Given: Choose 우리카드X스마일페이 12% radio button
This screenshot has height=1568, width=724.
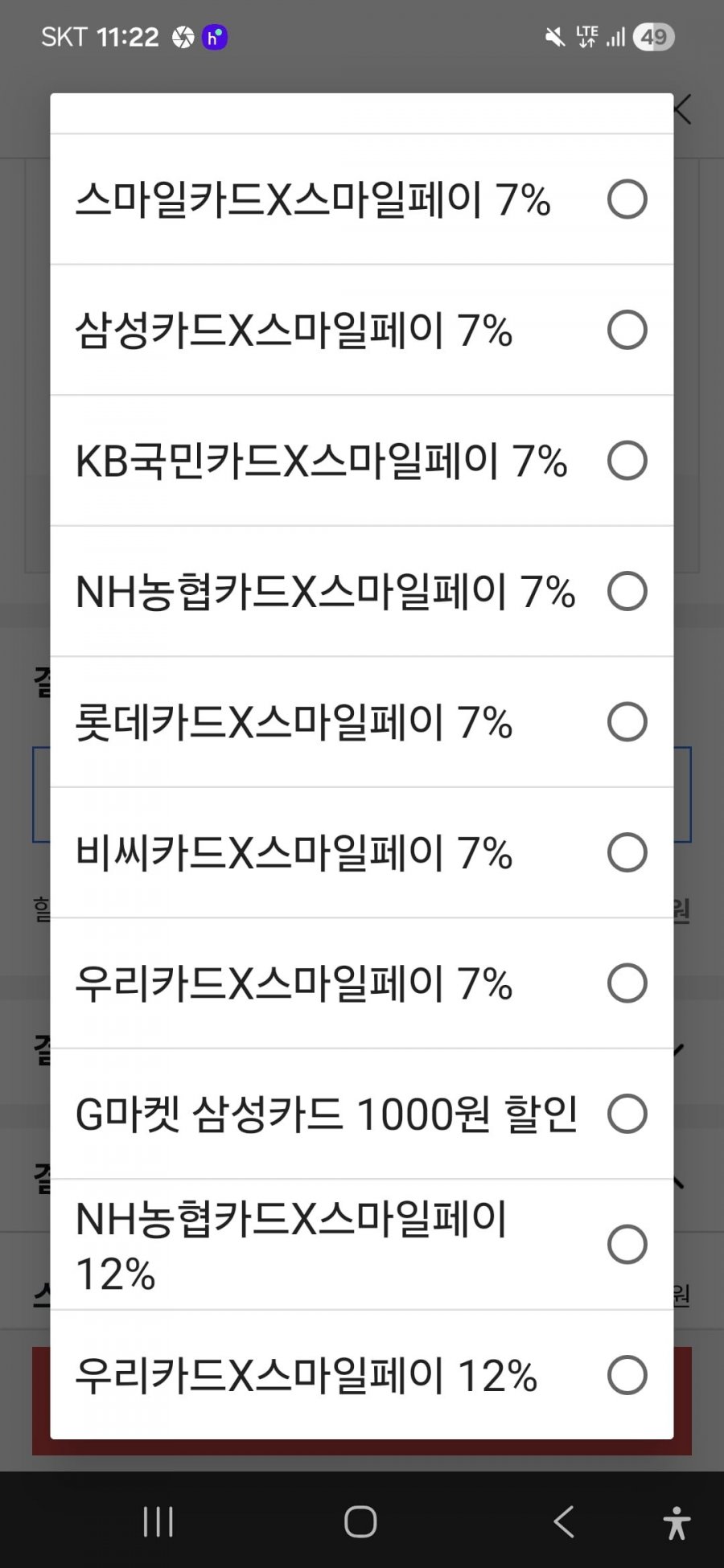Looking at the screenshot, I should 627,1375.
